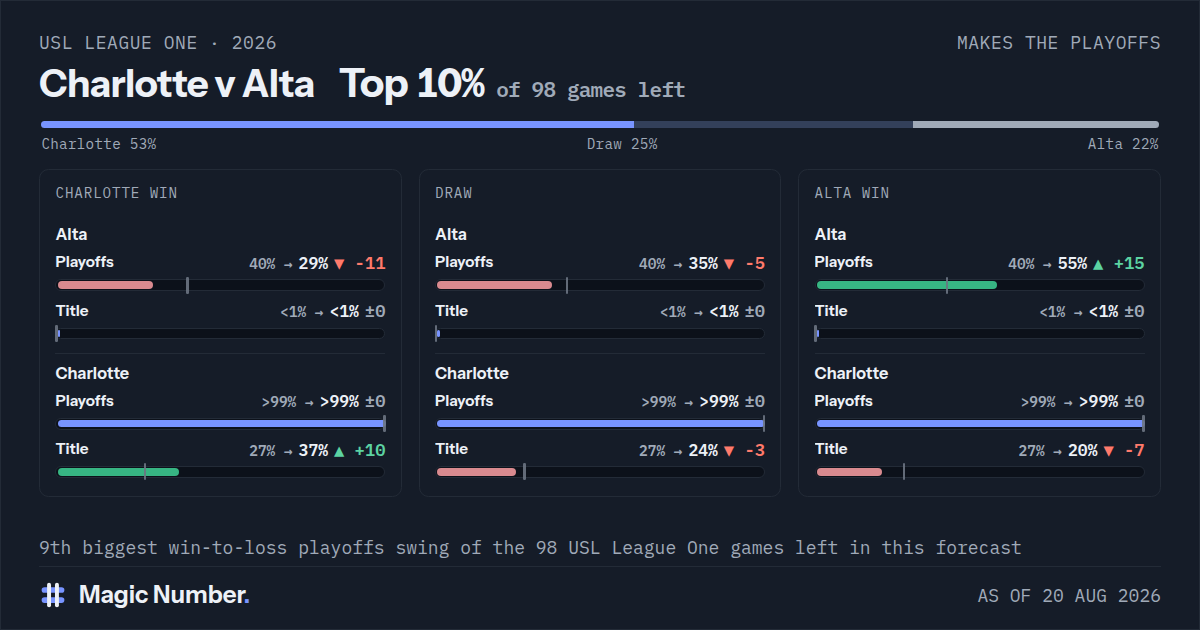Click the 9th biggest swing footnote text
The height and width of the screenshot is (630, 1200).
pos(530,548)
